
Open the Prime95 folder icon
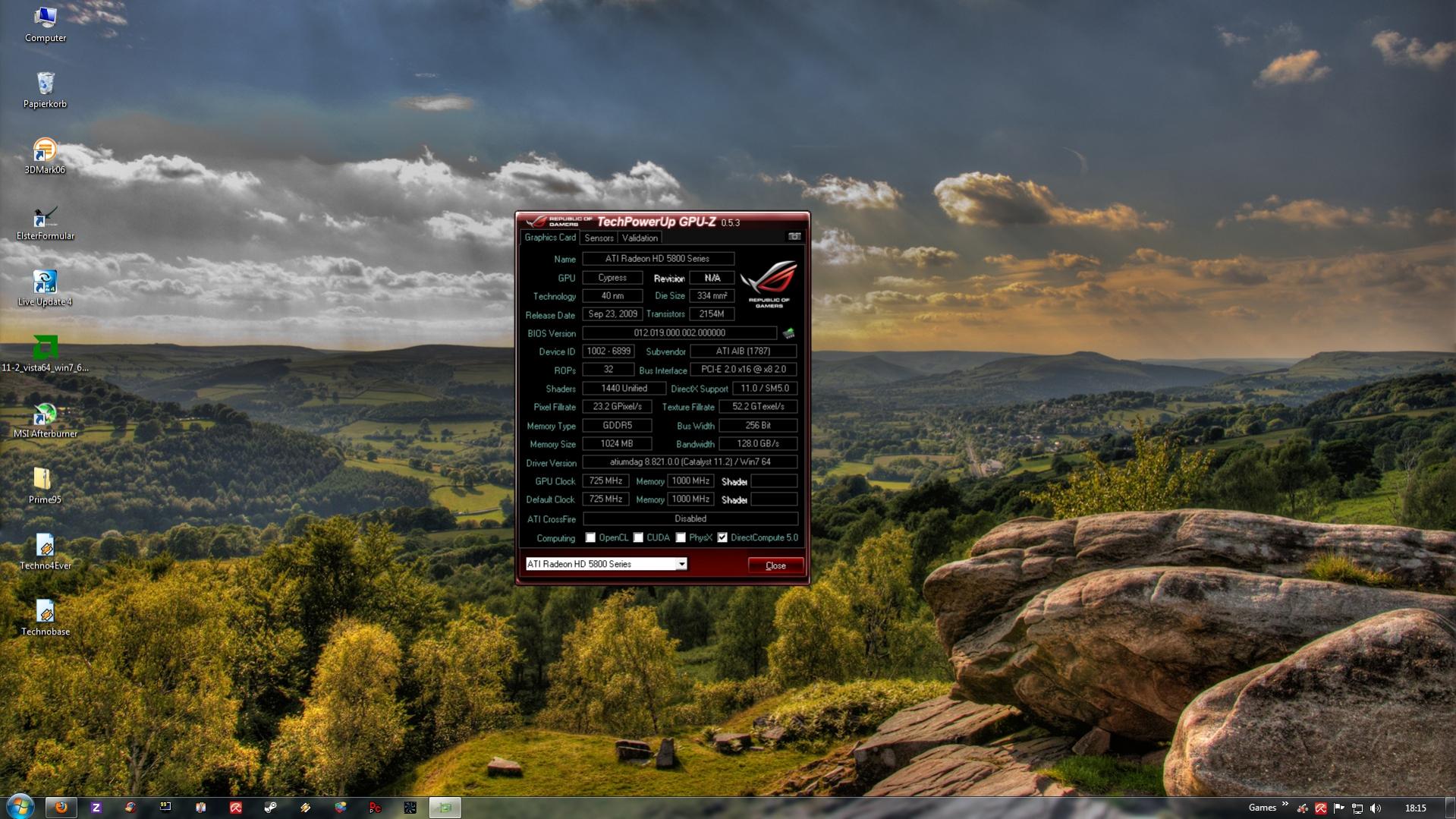tap(45, 487)
